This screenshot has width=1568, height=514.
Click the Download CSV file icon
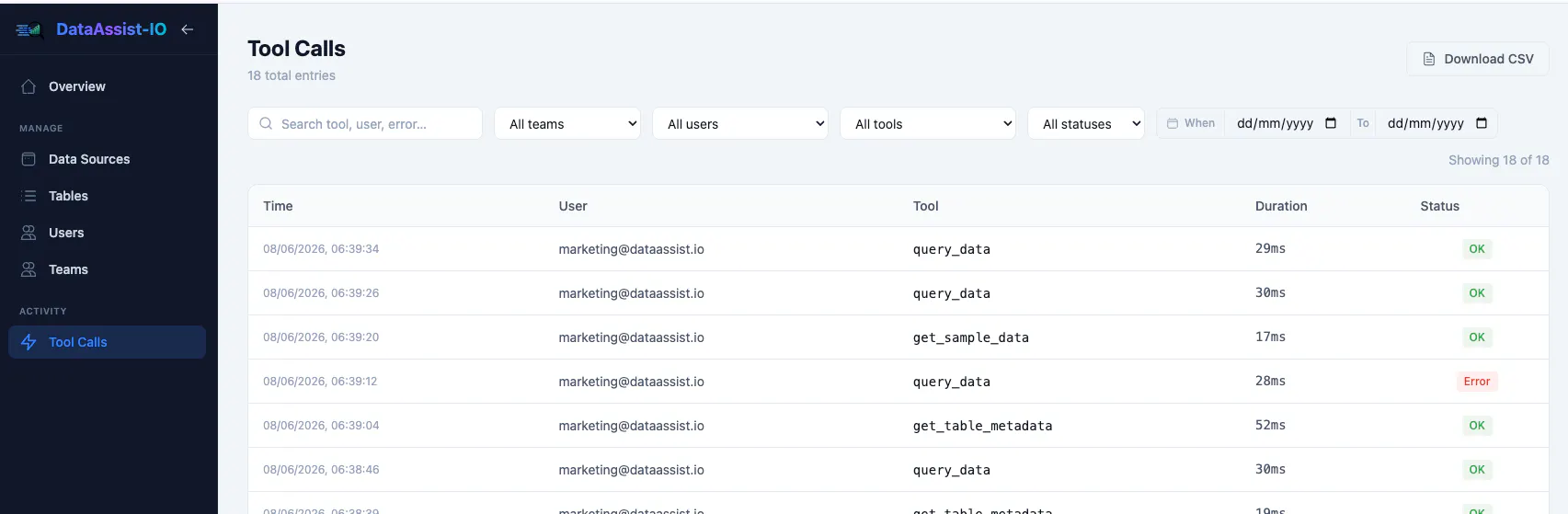point(1429,59)
